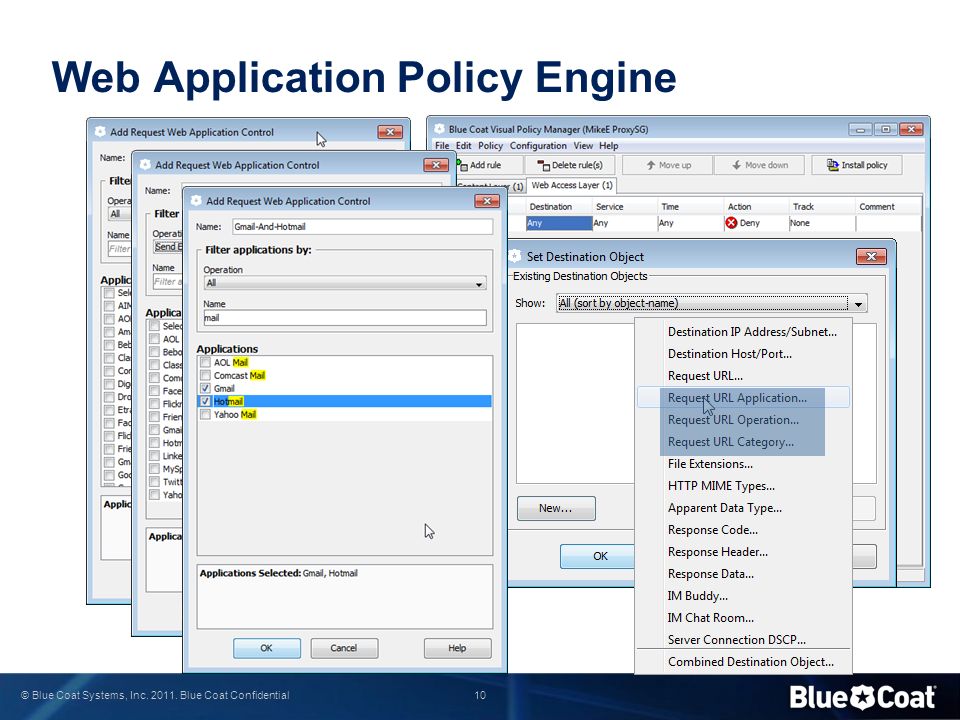Check the Bebo checkbox in middle dialog
Viewport: 960px width, 720px height.
[154, 352]
